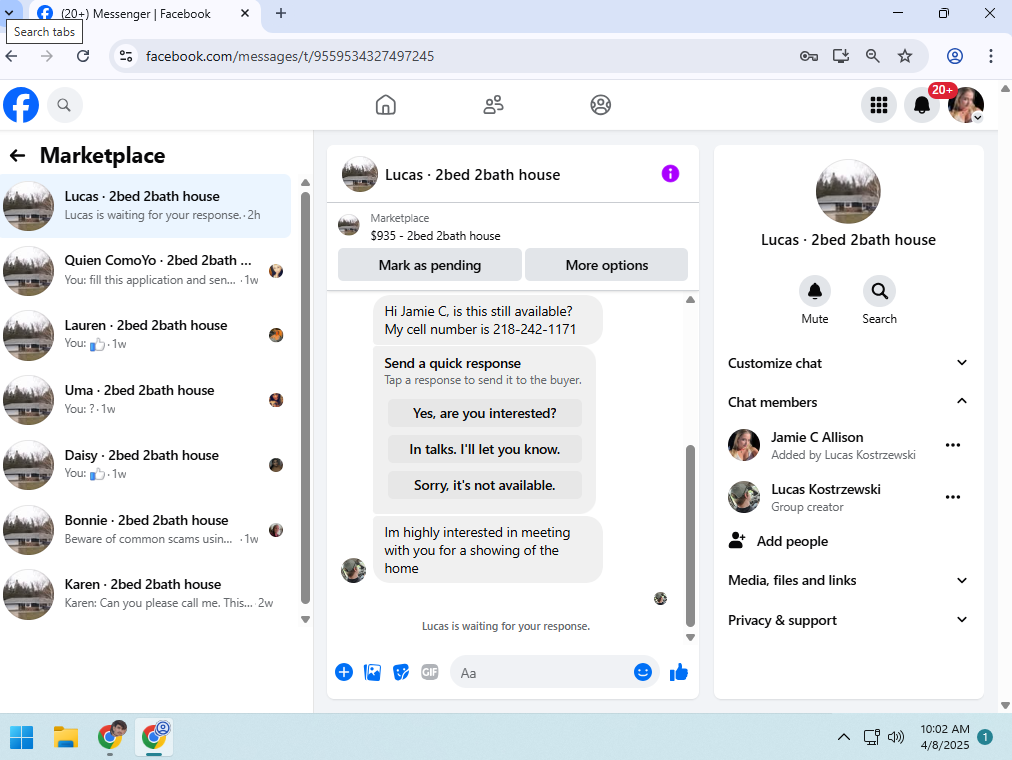Open conversation information purple icon
1012x760 pixels.
coord(670,174)
